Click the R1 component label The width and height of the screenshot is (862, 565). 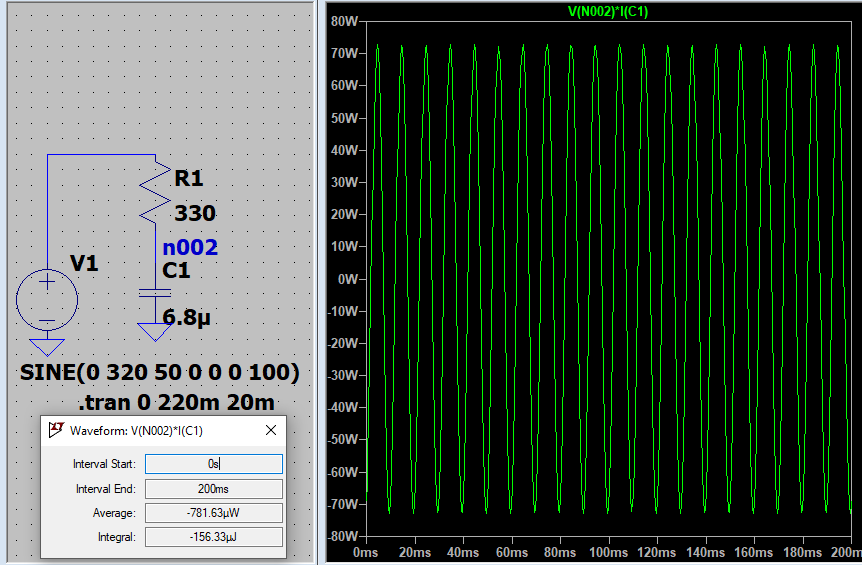click(x=189, y=178)
